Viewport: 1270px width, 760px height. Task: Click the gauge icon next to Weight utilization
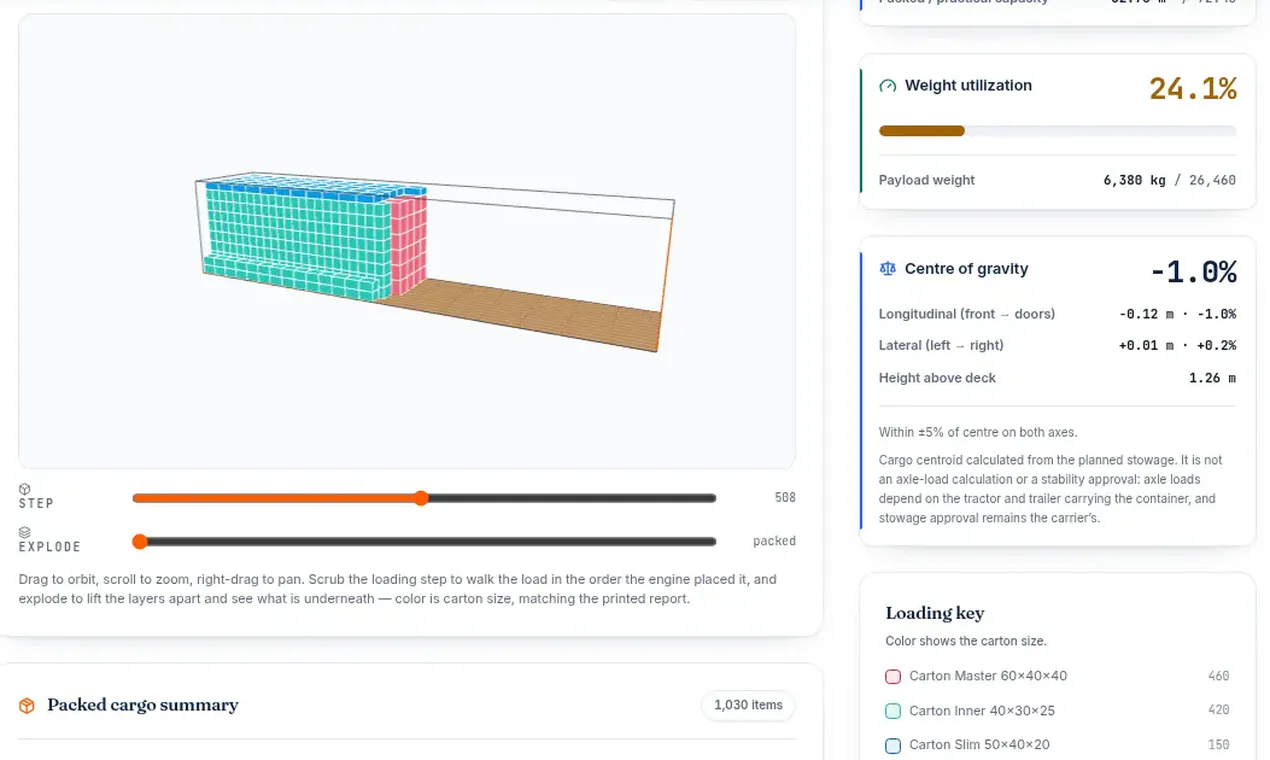pyautogui.click(x=887, y=86)
